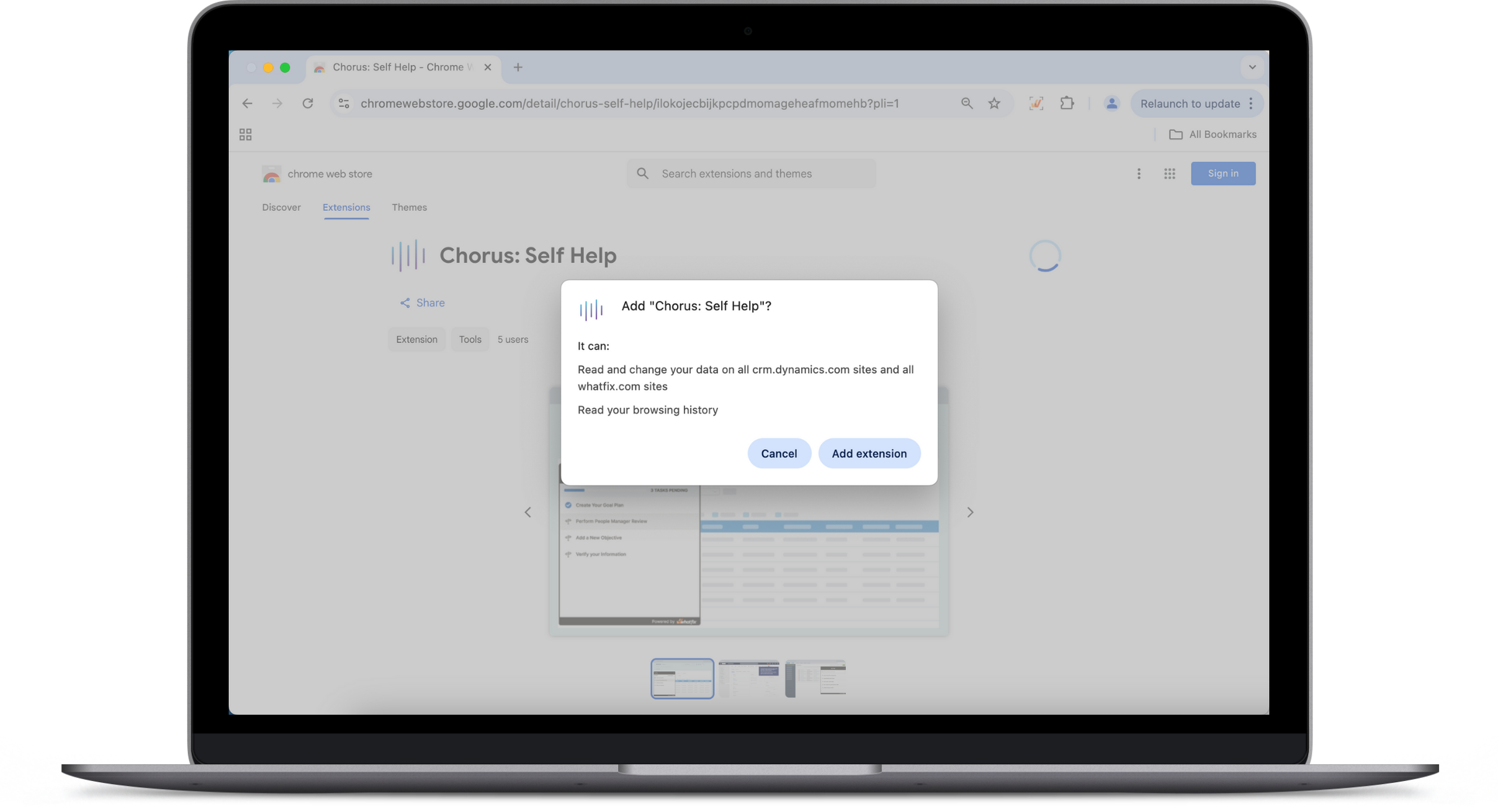1498x812 pixels.
Task: View site information icon in address bar
Action: [344, 104]
